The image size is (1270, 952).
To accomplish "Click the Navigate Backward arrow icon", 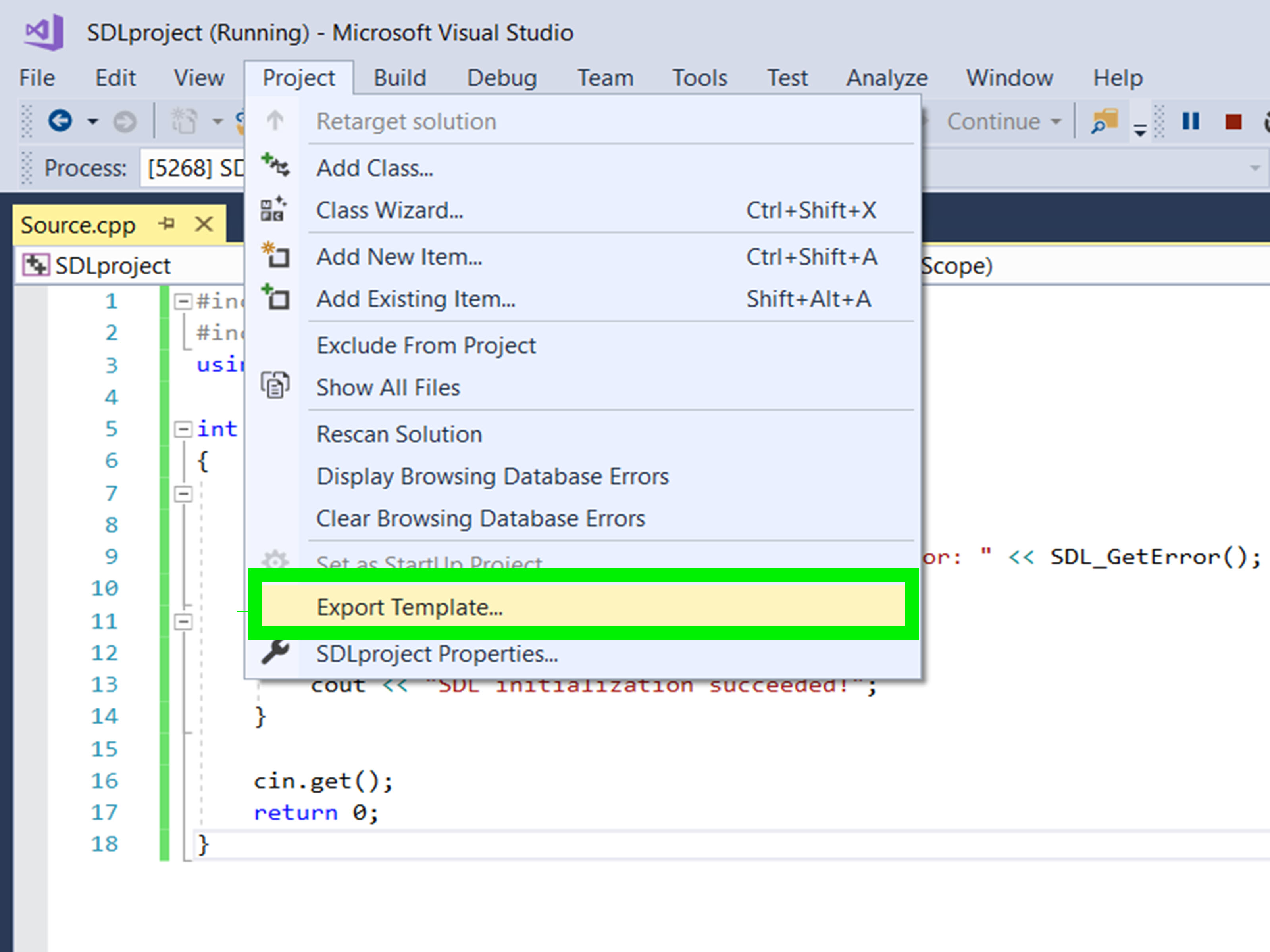I will pos(60,121).
